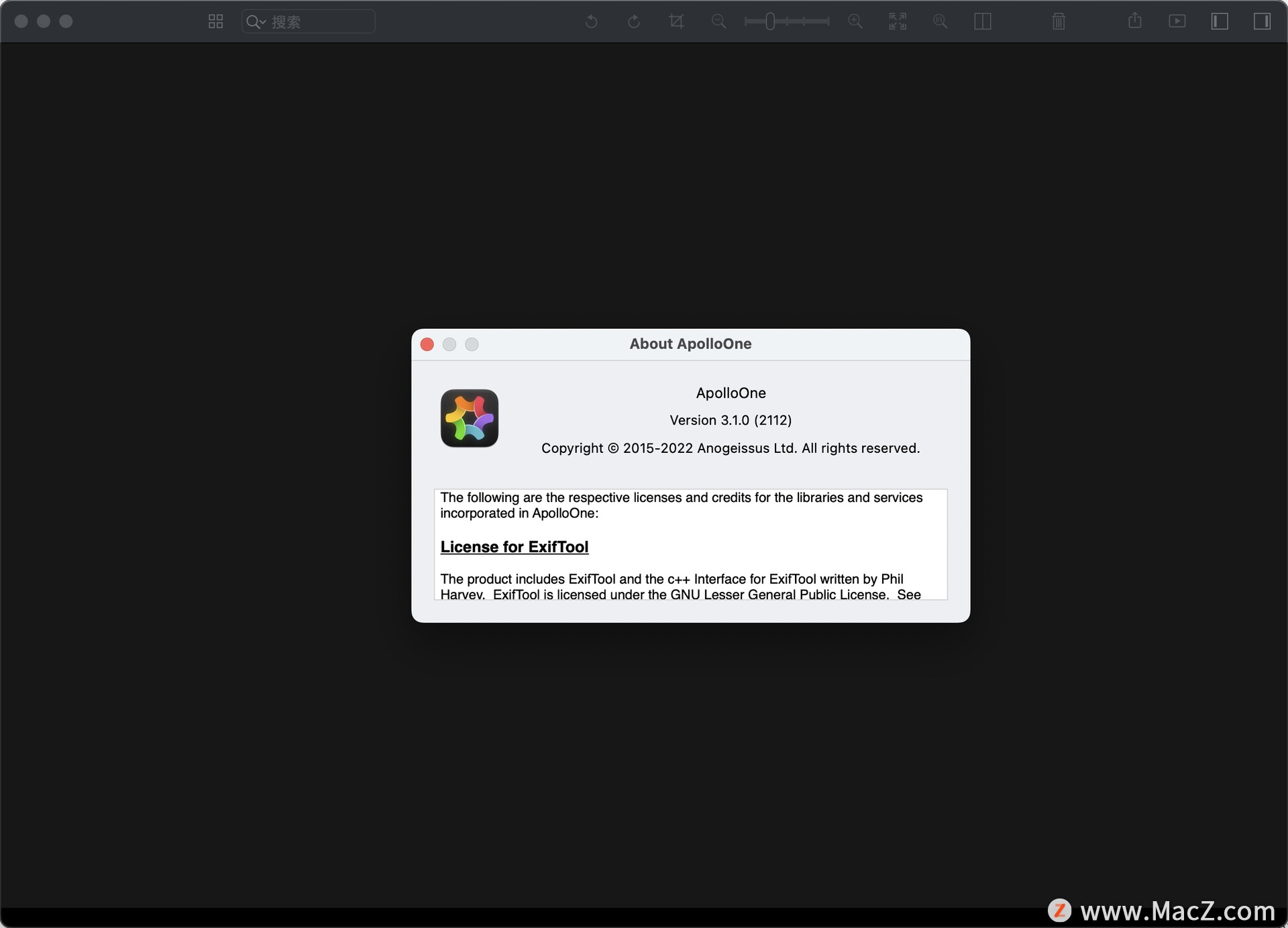This screenshot has height=928, width=1288.
Task: Click the About ApolloOne title text
Action: (x=690, y=344)
